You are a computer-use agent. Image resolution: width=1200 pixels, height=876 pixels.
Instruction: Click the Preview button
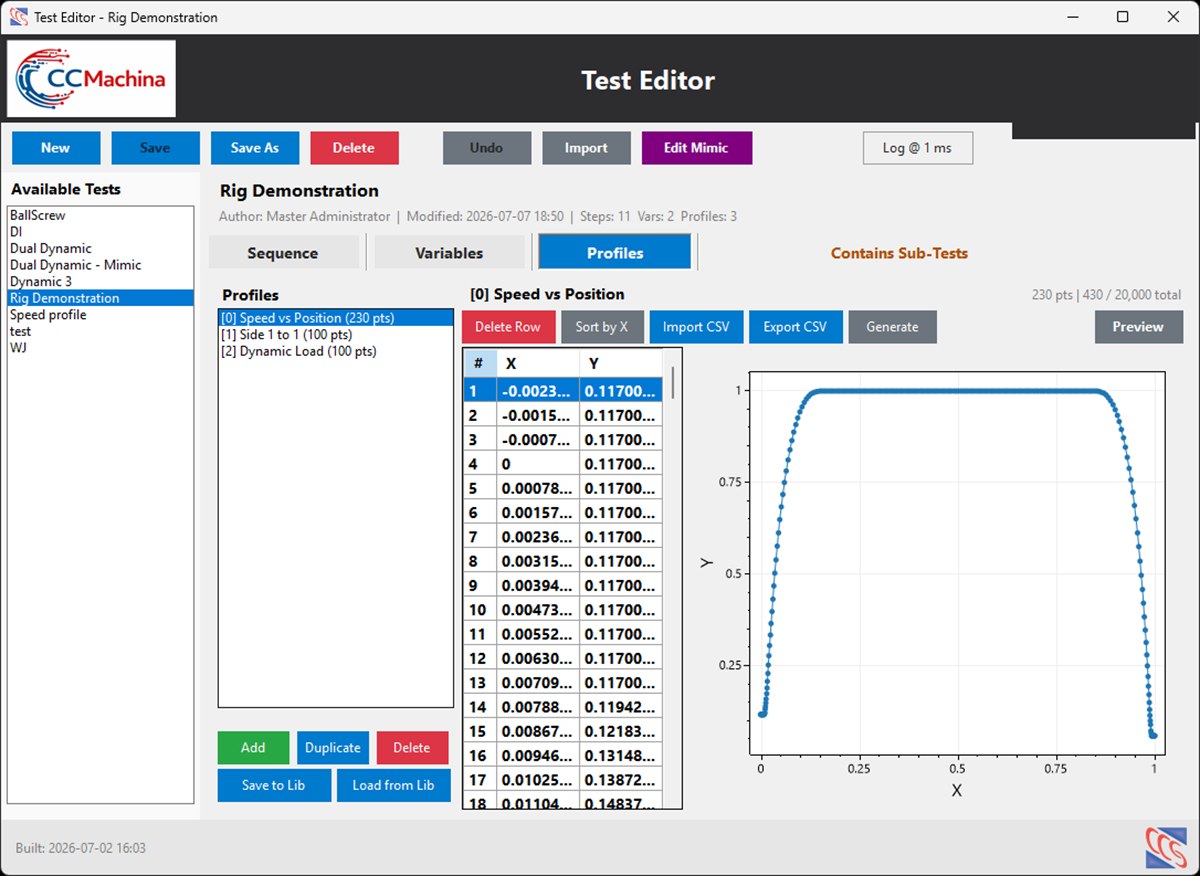pos(1138,327)
